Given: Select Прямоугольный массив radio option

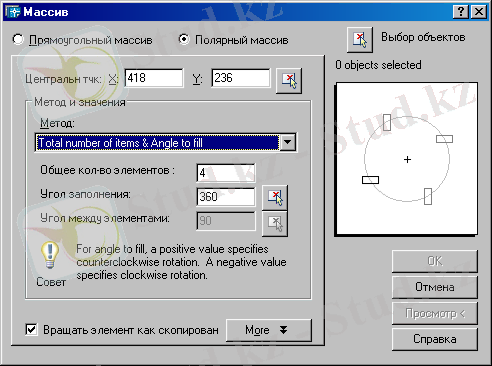Looking at the screenshot, I should [18, 40].
